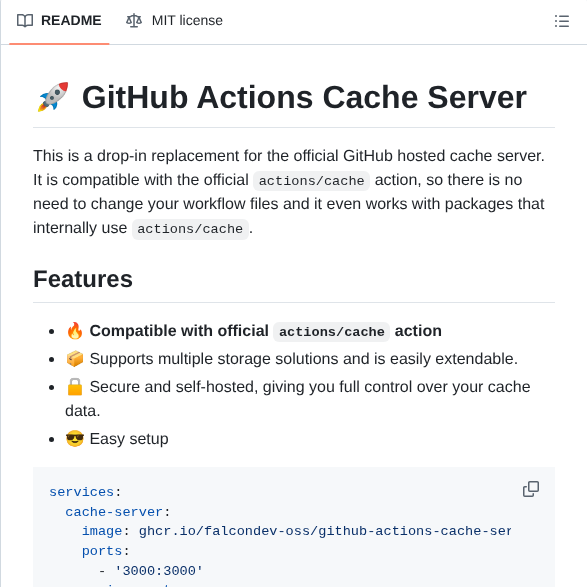Click 'cache-server:' line in code block
This screenshot has width=587, height=587.
pos(118,512)
